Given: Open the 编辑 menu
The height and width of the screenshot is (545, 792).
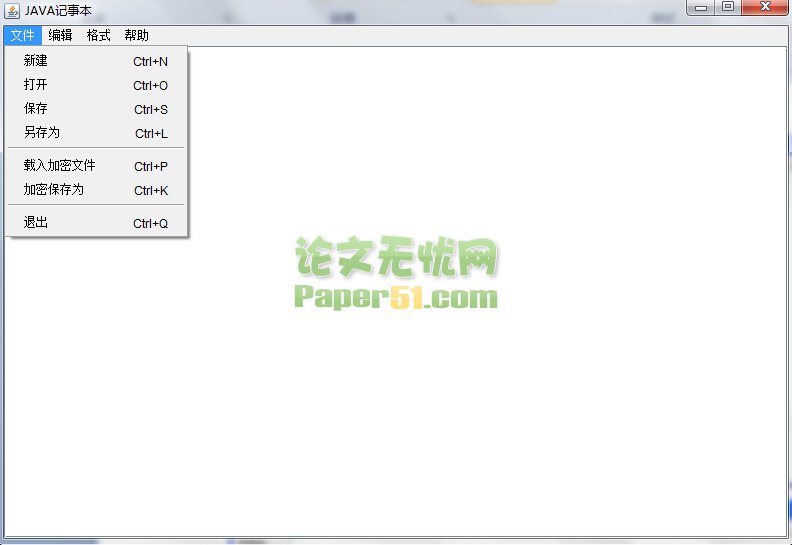Looking at the screenshot, I should (61, 35).
